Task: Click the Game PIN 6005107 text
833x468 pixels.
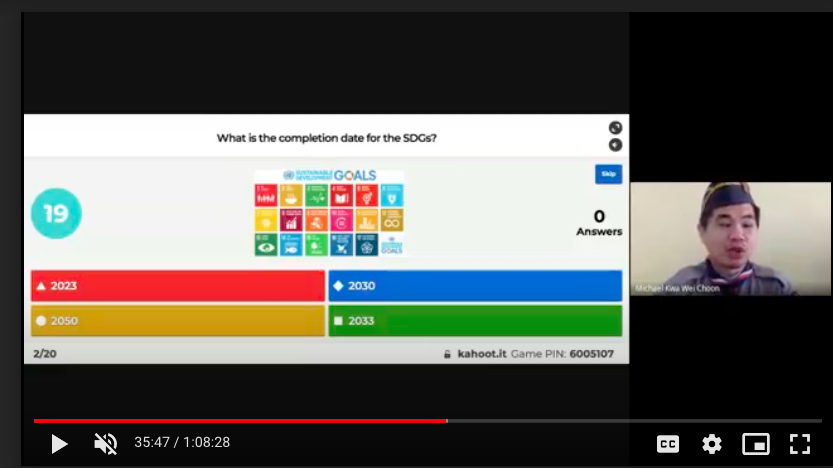Action: pos(562,354)
